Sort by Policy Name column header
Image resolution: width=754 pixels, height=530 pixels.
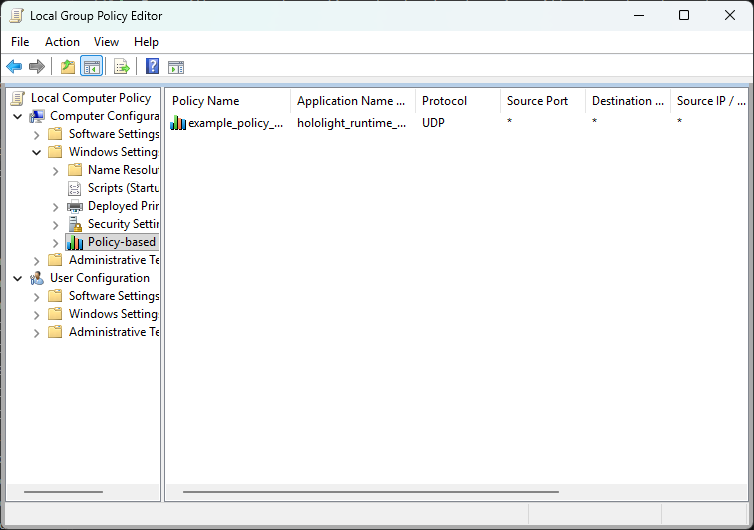[x=228, y=101]
